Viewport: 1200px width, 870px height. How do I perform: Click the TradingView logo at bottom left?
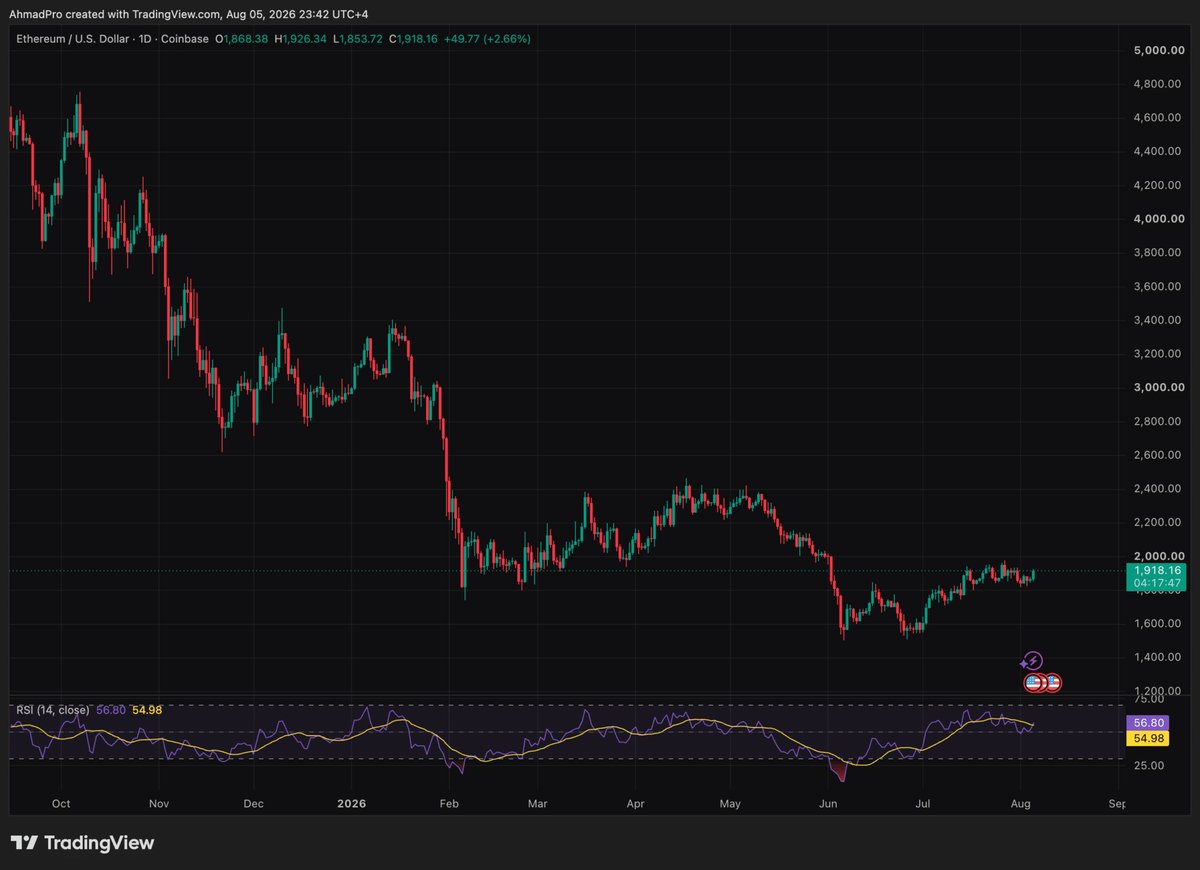(x=82, y=843)
